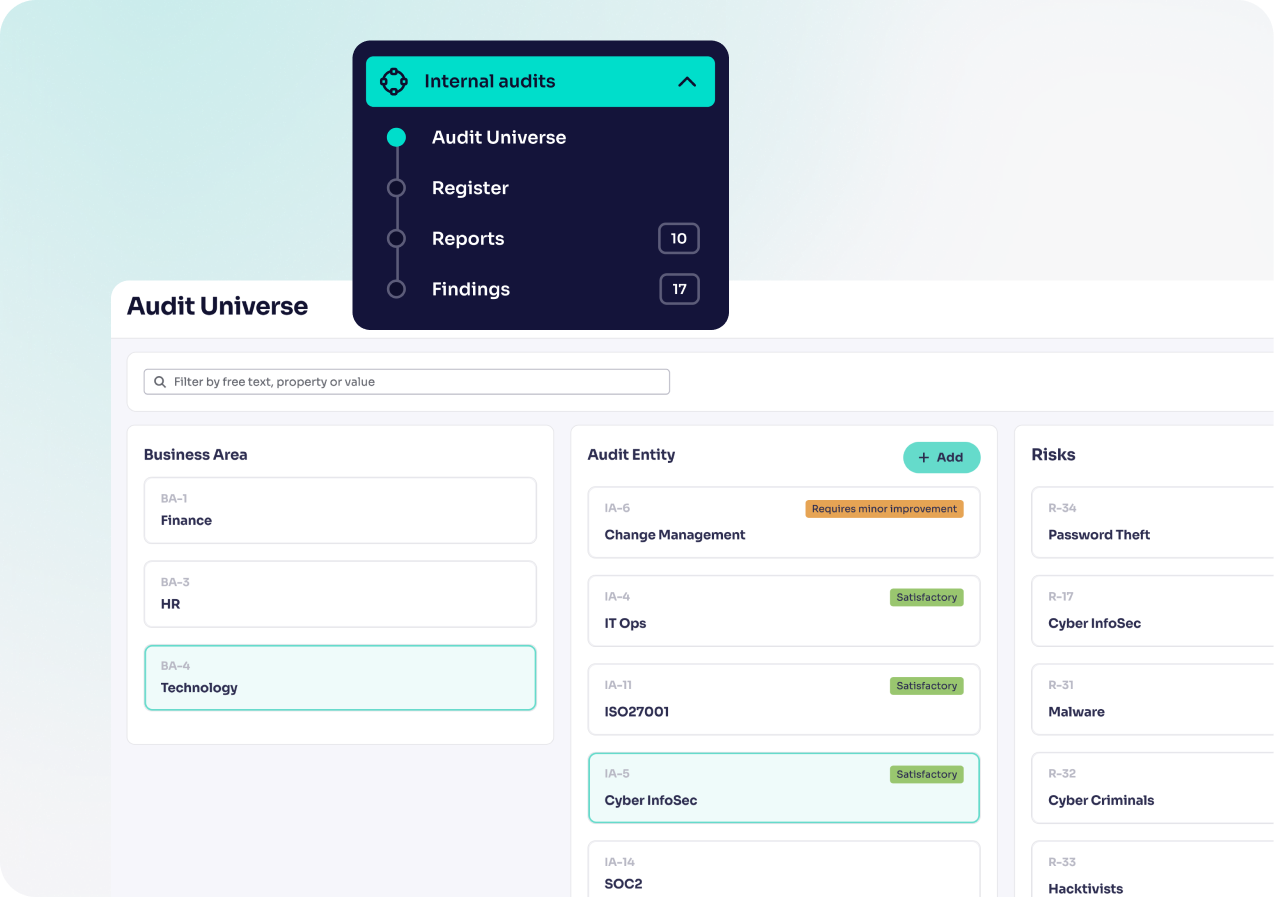Click the Findings count badge showing 17
The image size is (1274, 897).
pyautogui.click(x=678, y=289)
